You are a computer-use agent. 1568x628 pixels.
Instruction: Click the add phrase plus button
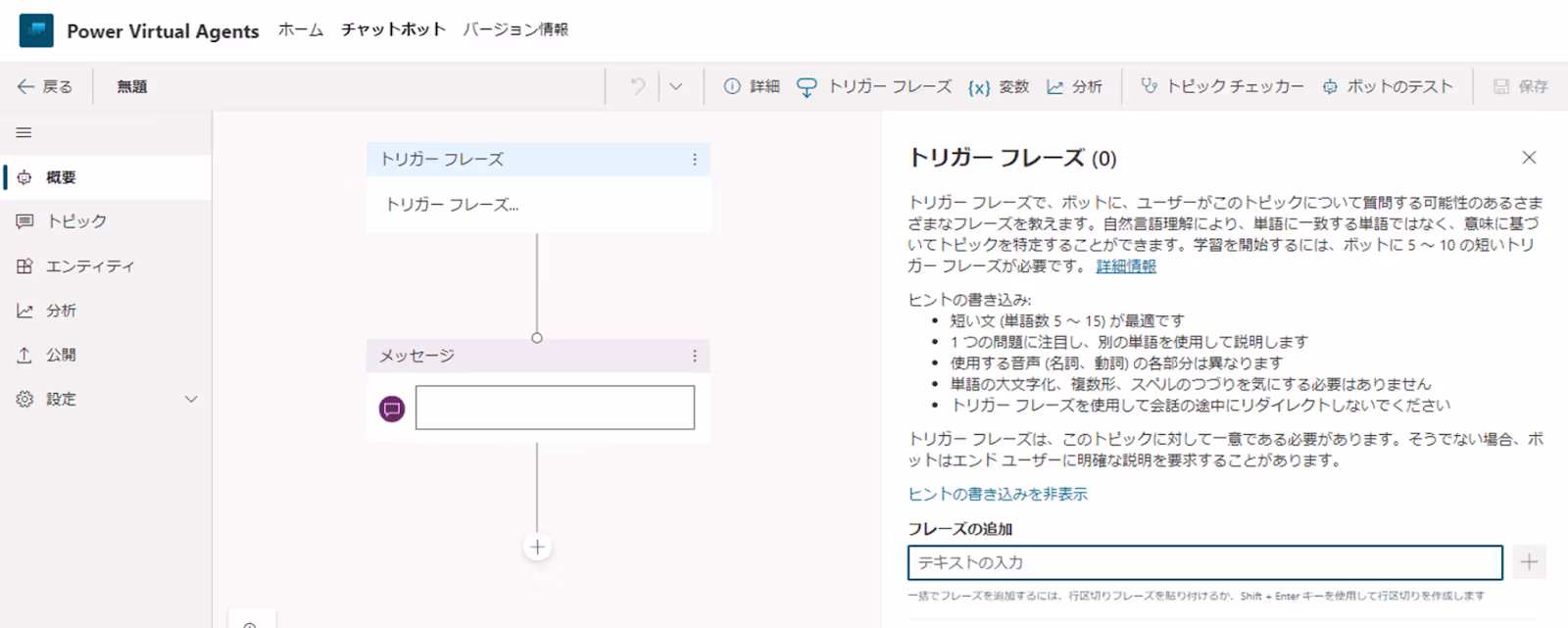(1529, 562)
